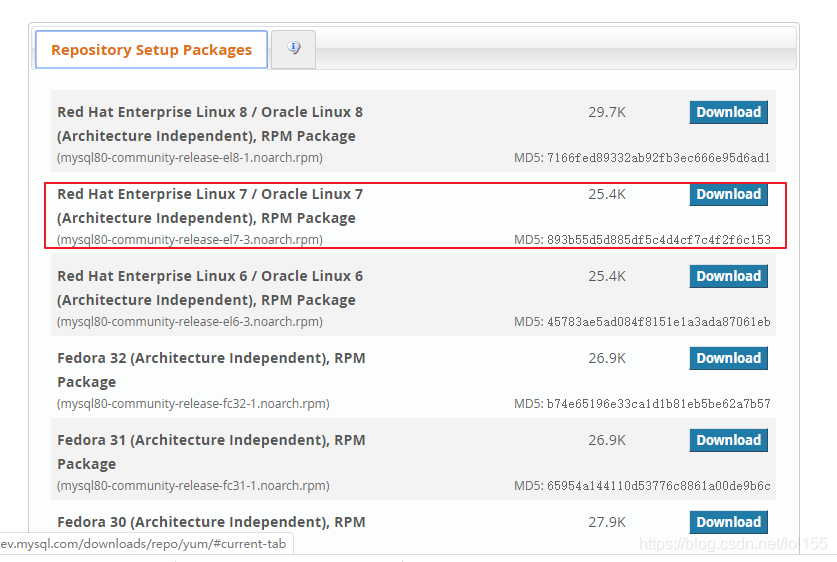Select the Fedora 30 package title

[x=211, y=522]
